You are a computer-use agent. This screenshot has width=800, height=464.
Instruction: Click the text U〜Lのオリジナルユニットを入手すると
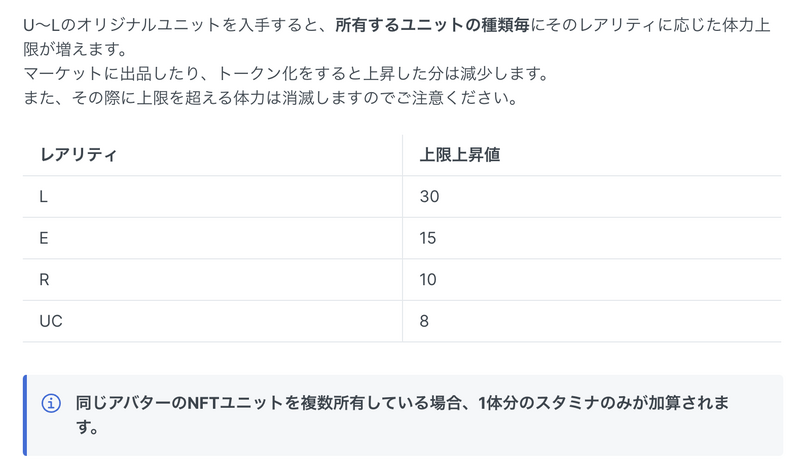175,25
